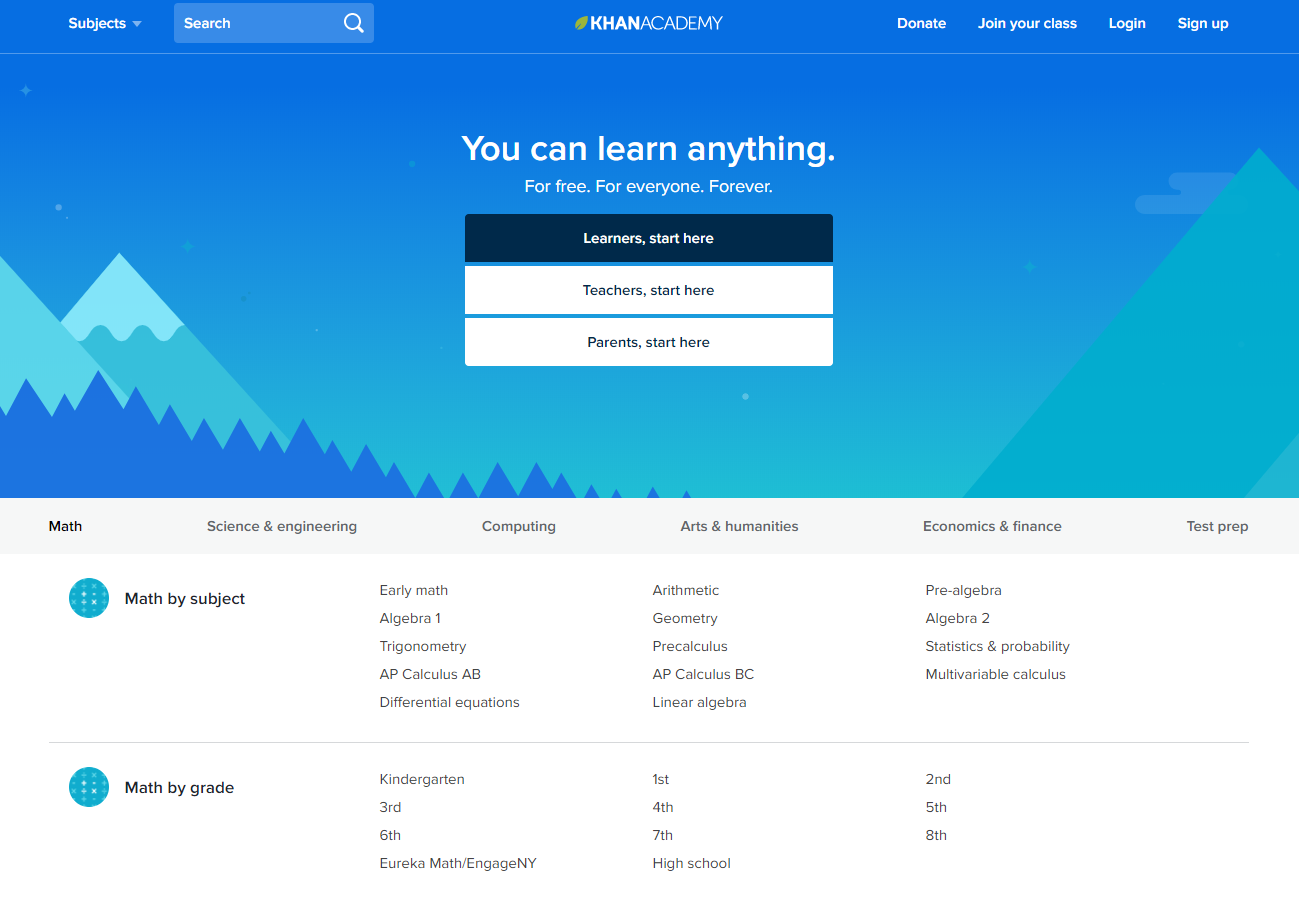Viewport: 1299px width, 903px height.
Task: Click the Math by grade icon
Action: click(89, 787)
